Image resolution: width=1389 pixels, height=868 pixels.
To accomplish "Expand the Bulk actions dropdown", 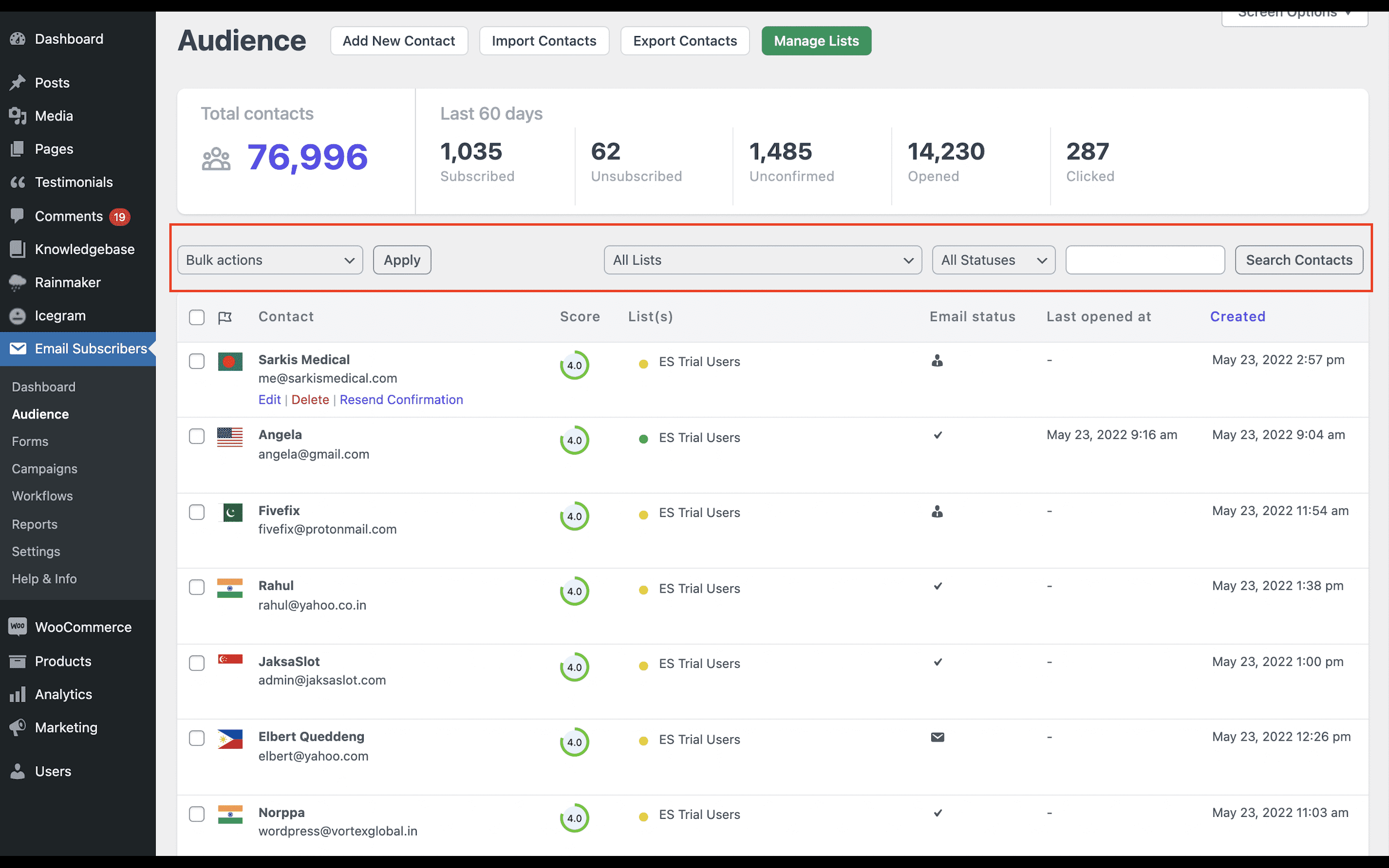I will (269, 260).
